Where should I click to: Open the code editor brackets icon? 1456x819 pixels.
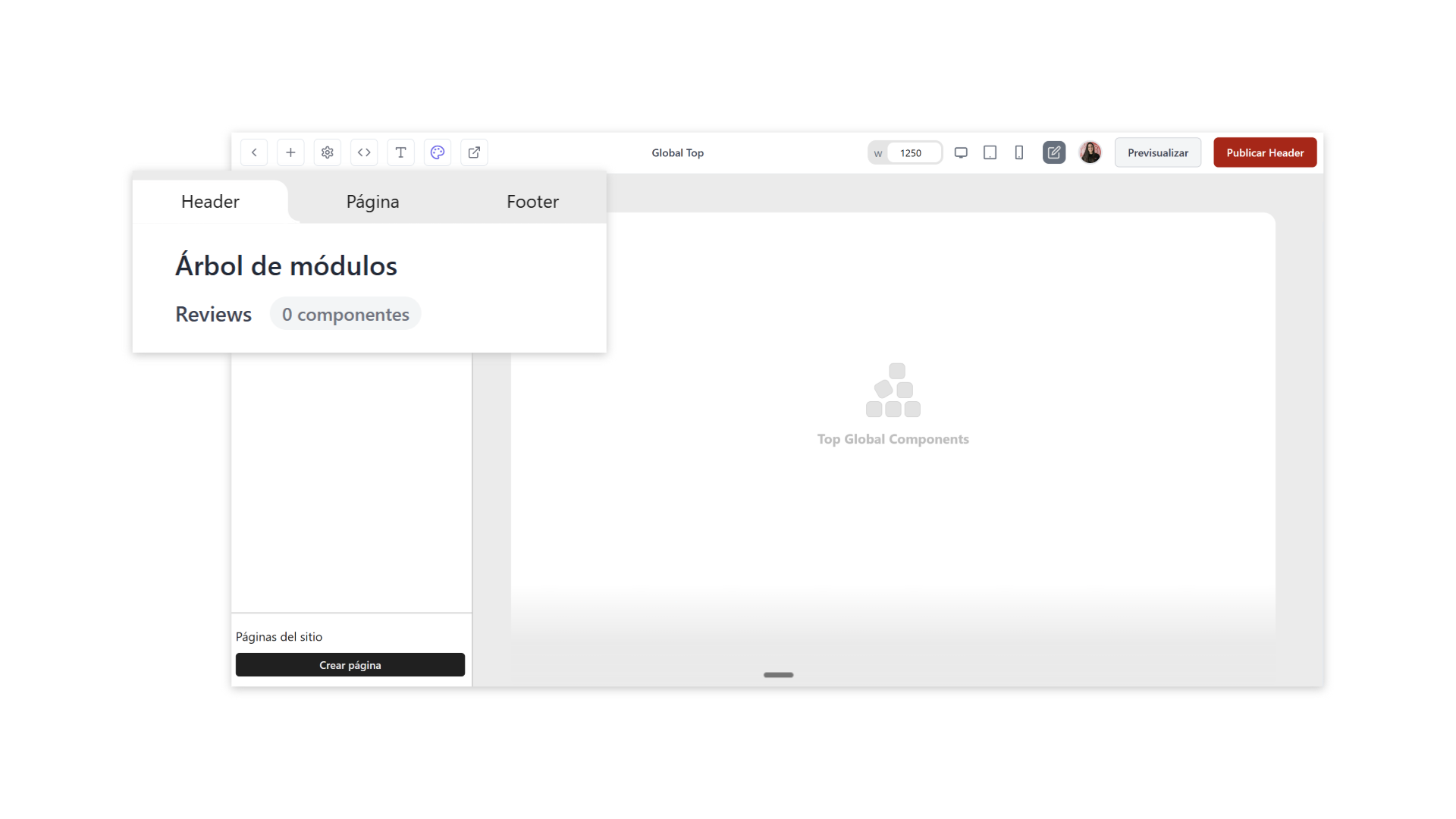click(364, 152)
